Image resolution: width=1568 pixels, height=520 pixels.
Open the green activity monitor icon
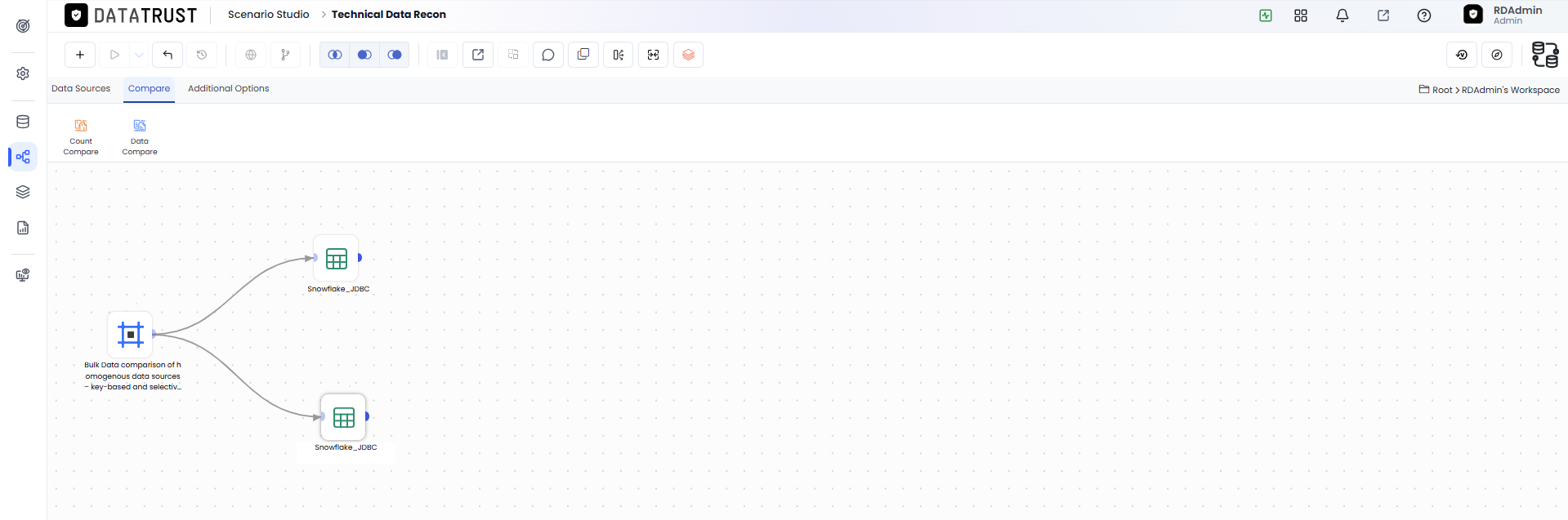click(x=1266, y=16)
